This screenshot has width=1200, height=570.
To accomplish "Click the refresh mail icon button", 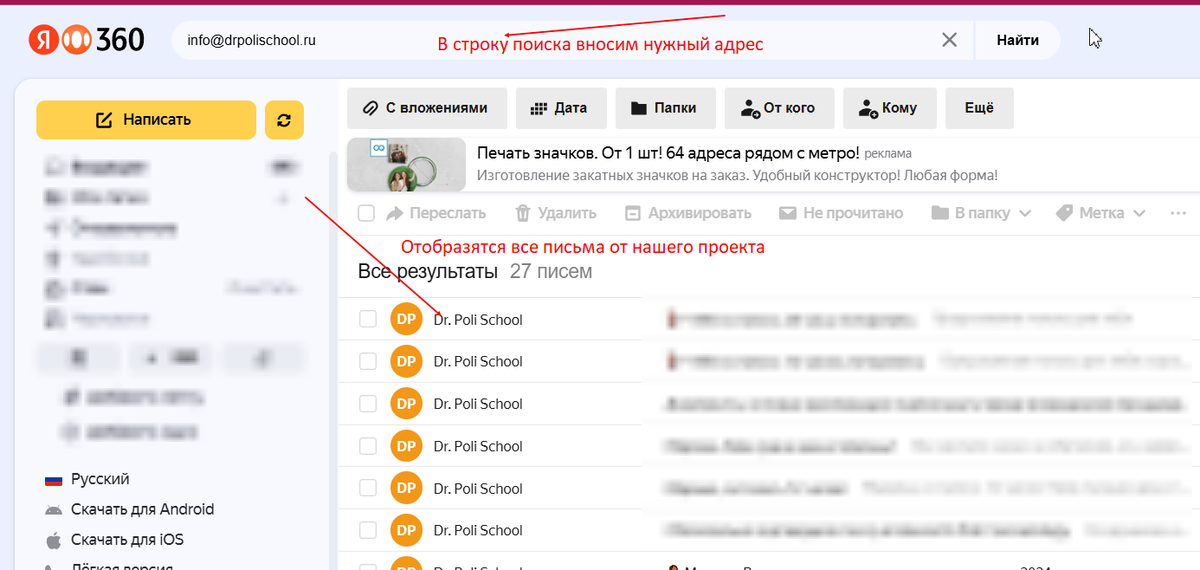I will point(284,120).
